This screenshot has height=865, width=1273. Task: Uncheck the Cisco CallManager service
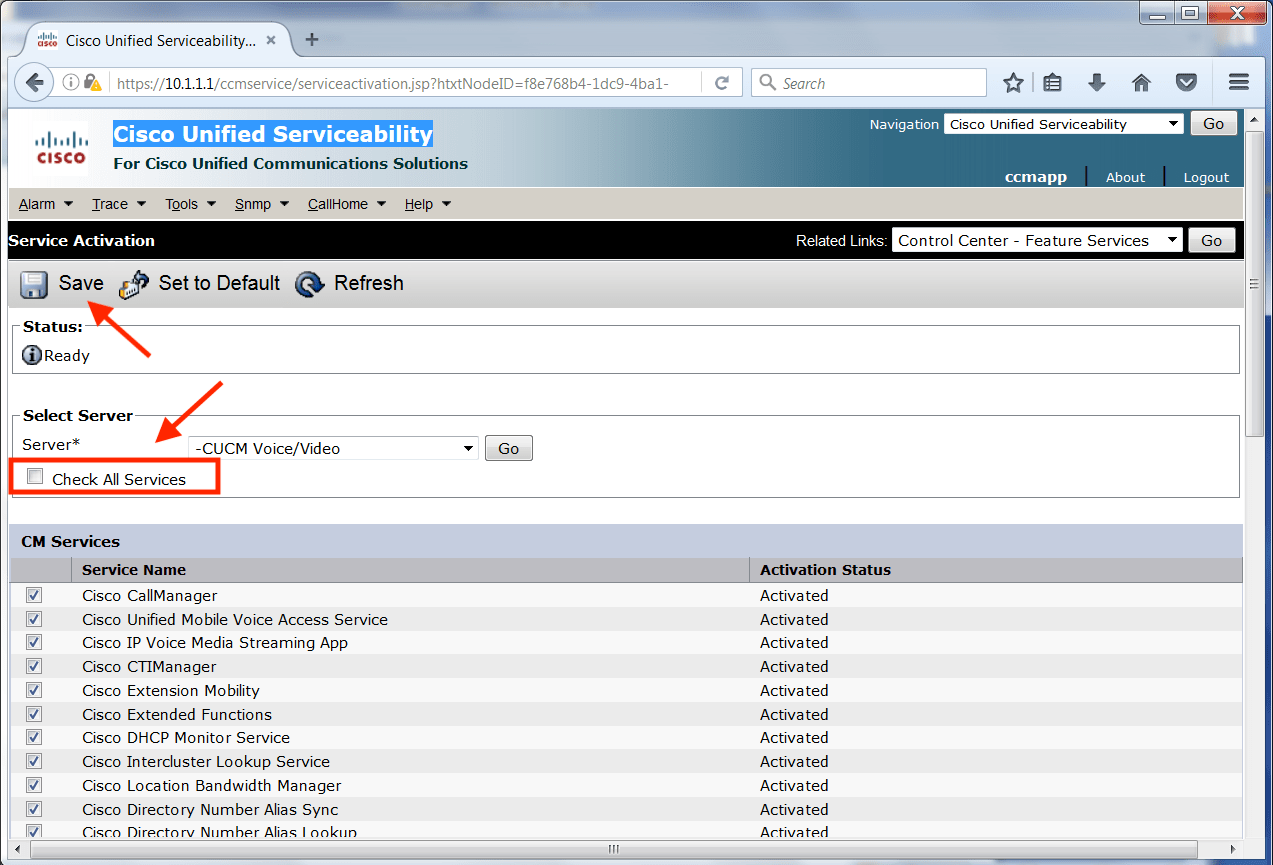[x=34, y=595]
